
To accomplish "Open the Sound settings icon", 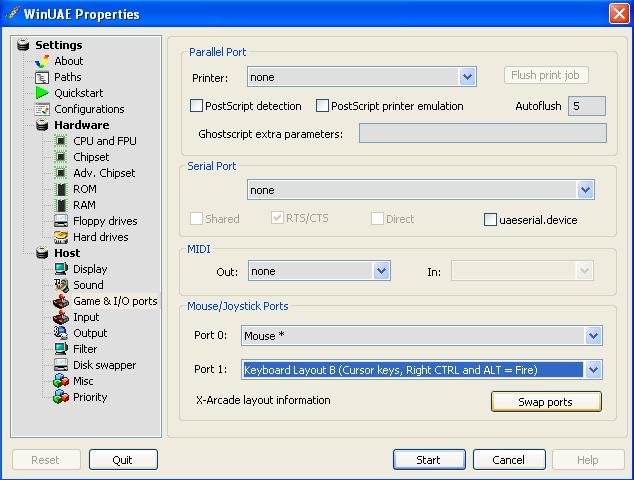I will point(61,285).
